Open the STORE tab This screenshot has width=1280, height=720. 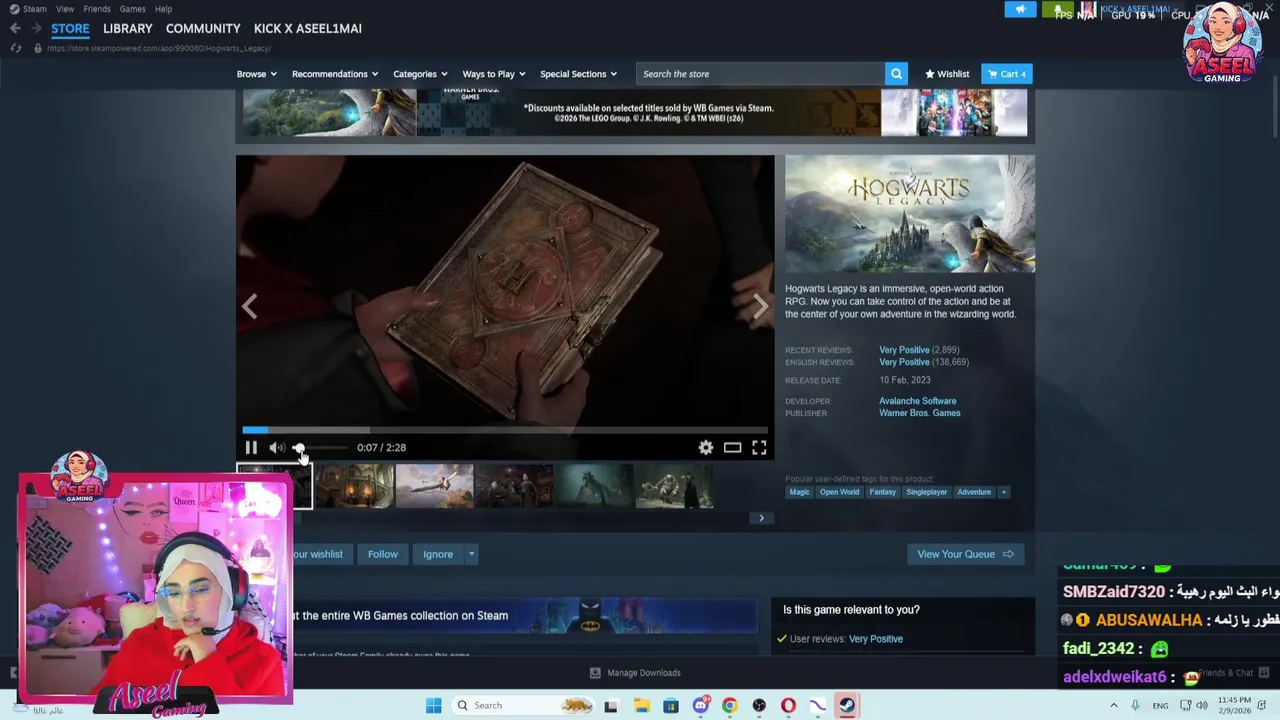click(x=70, y=29)
